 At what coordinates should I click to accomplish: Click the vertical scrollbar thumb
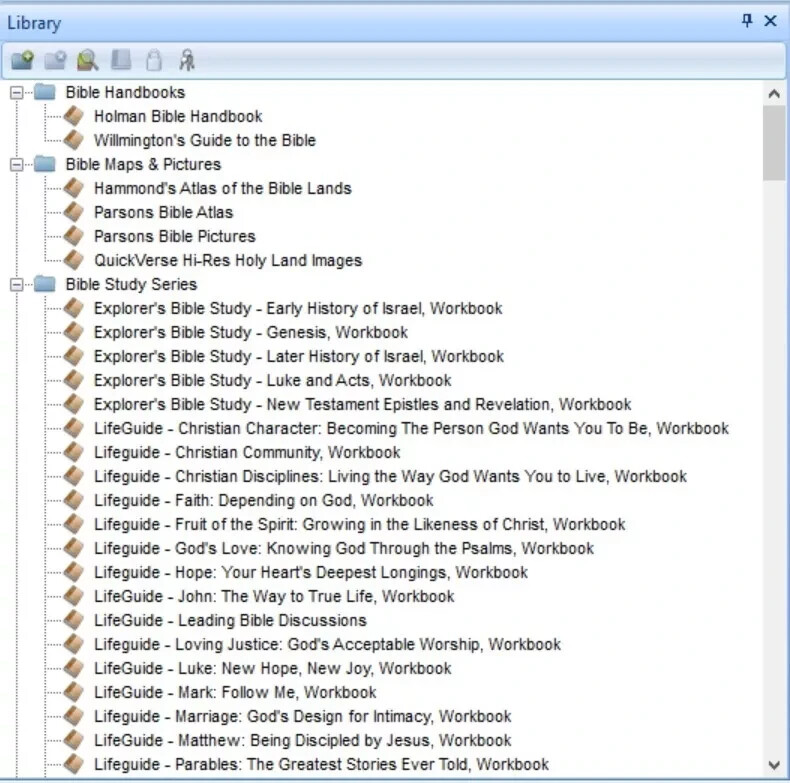point(774,143)
